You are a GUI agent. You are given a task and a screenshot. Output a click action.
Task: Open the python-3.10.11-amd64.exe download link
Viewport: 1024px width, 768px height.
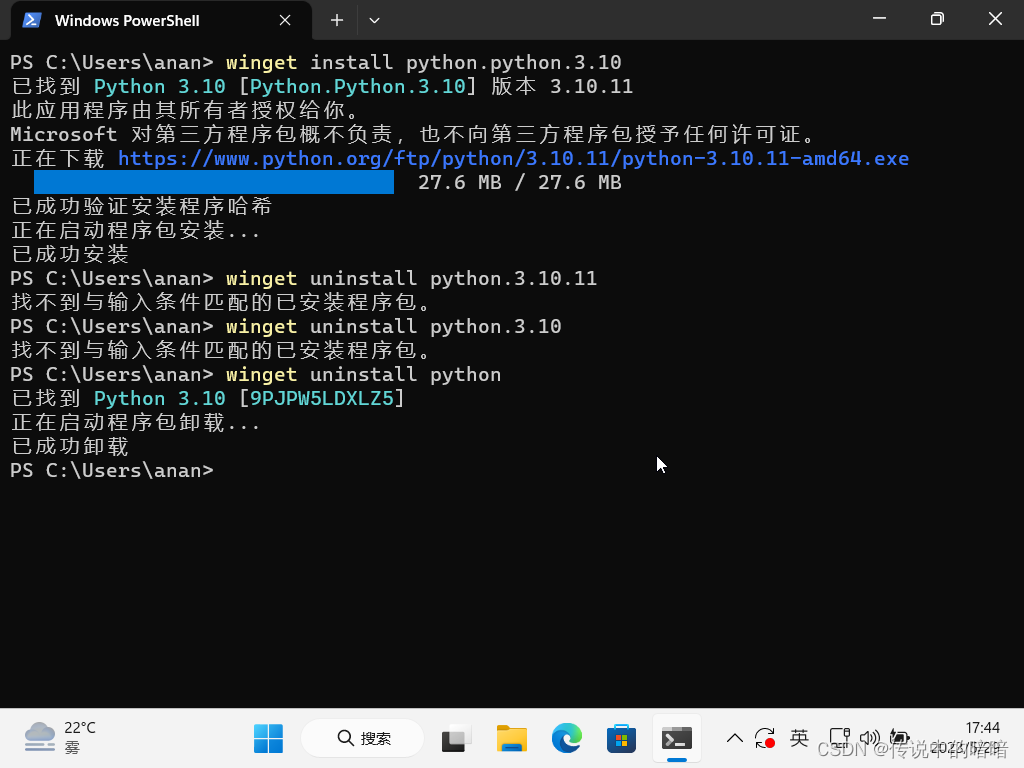(x=513, y=159)
